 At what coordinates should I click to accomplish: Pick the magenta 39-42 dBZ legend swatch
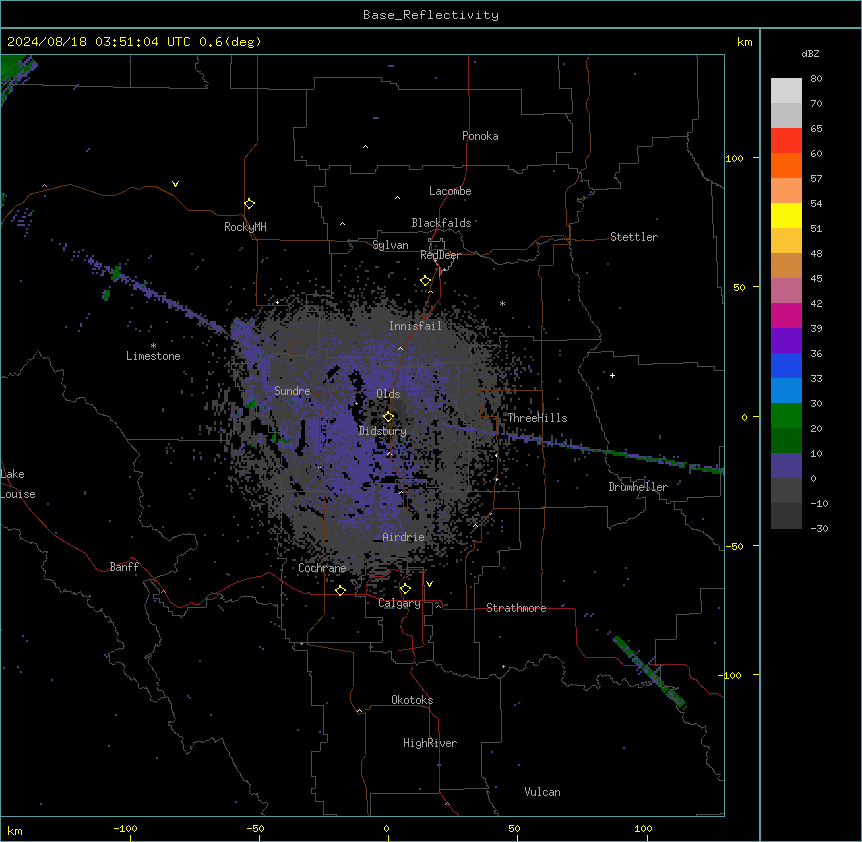786,315
